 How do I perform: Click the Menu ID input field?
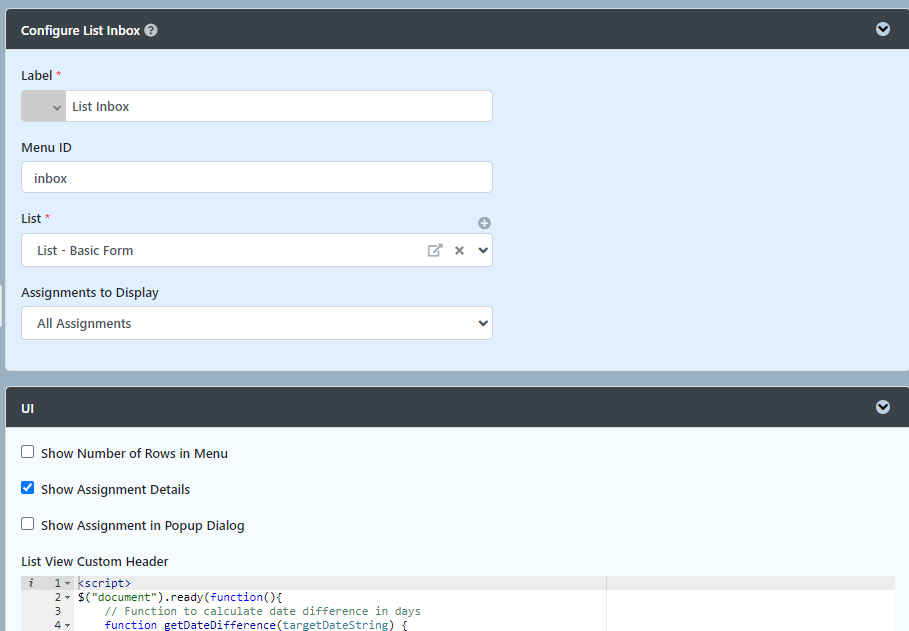click(x=257, y=177)
